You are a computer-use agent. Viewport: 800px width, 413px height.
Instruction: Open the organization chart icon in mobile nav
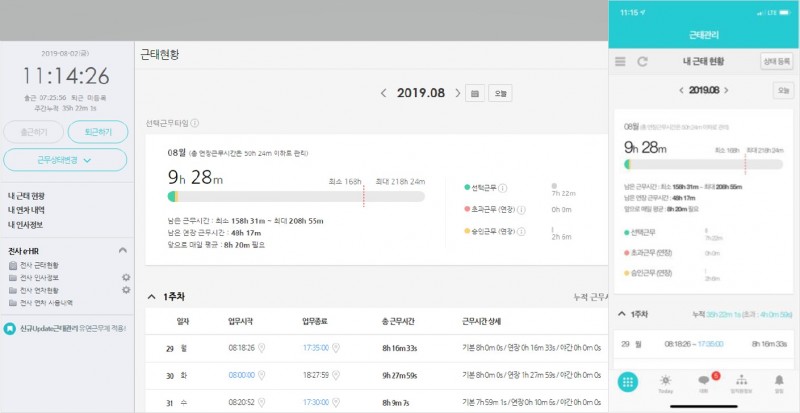click(741, 382)
